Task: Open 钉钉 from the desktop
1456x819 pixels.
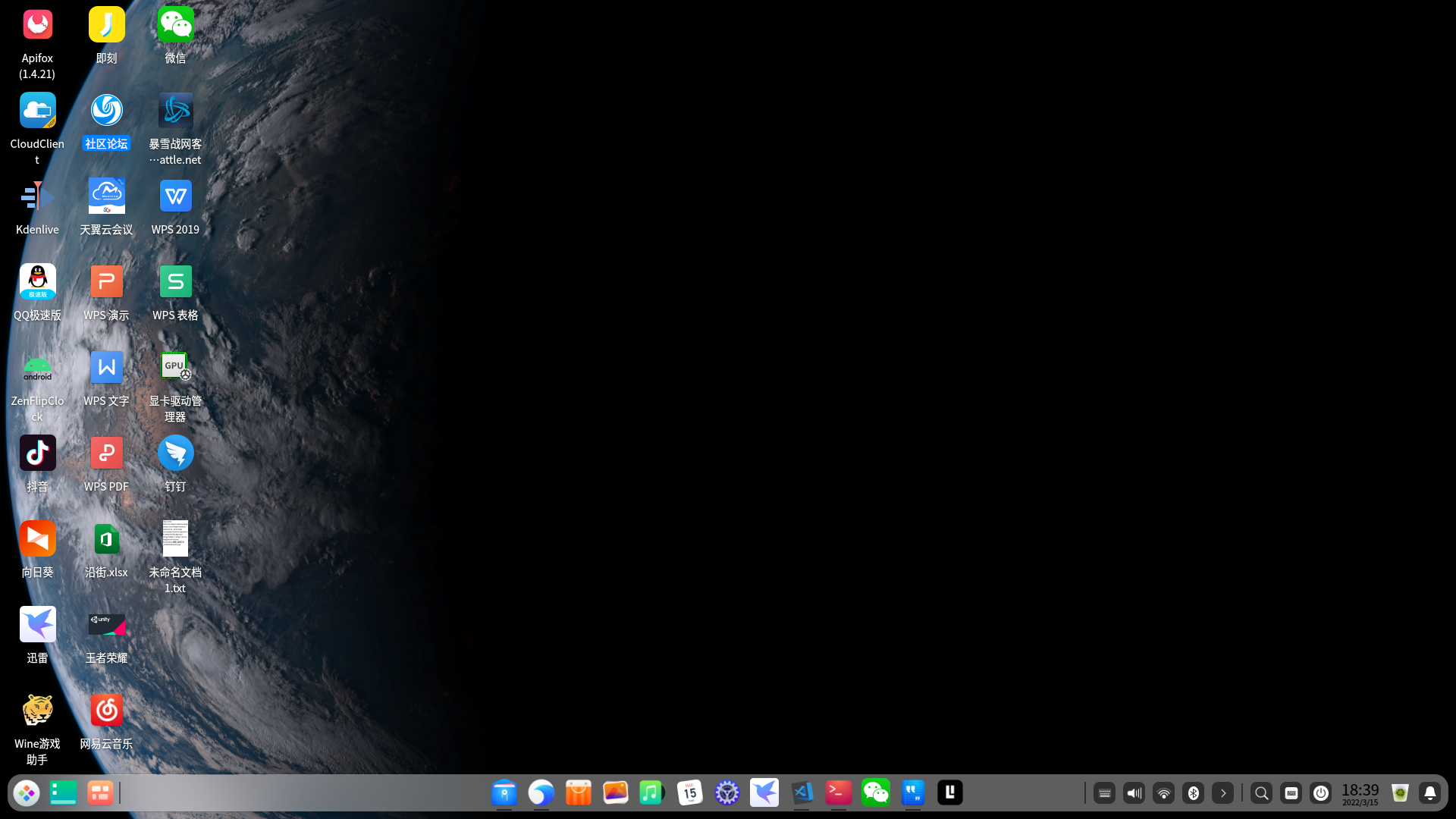Action: (x=175, y=453)
